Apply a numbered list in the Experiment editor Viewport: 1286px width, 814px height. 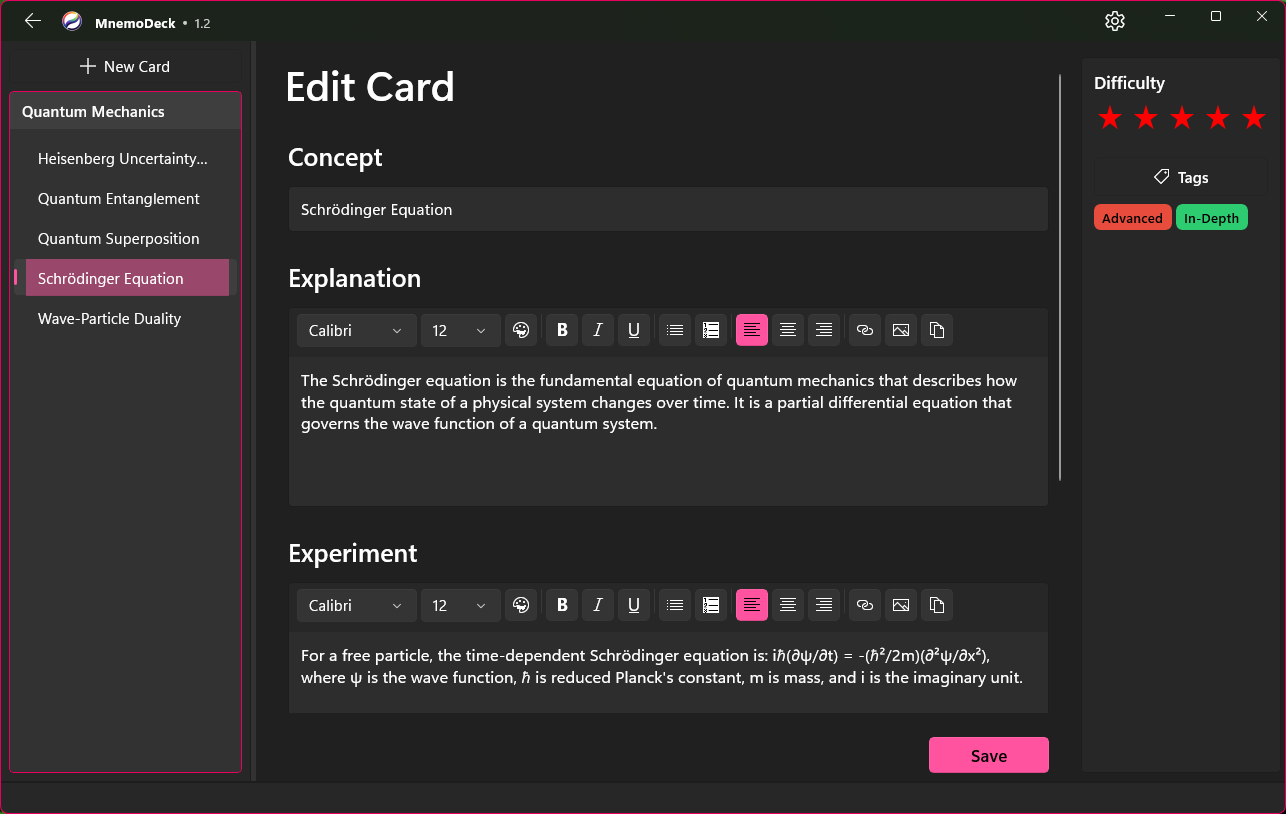[711, 605]
